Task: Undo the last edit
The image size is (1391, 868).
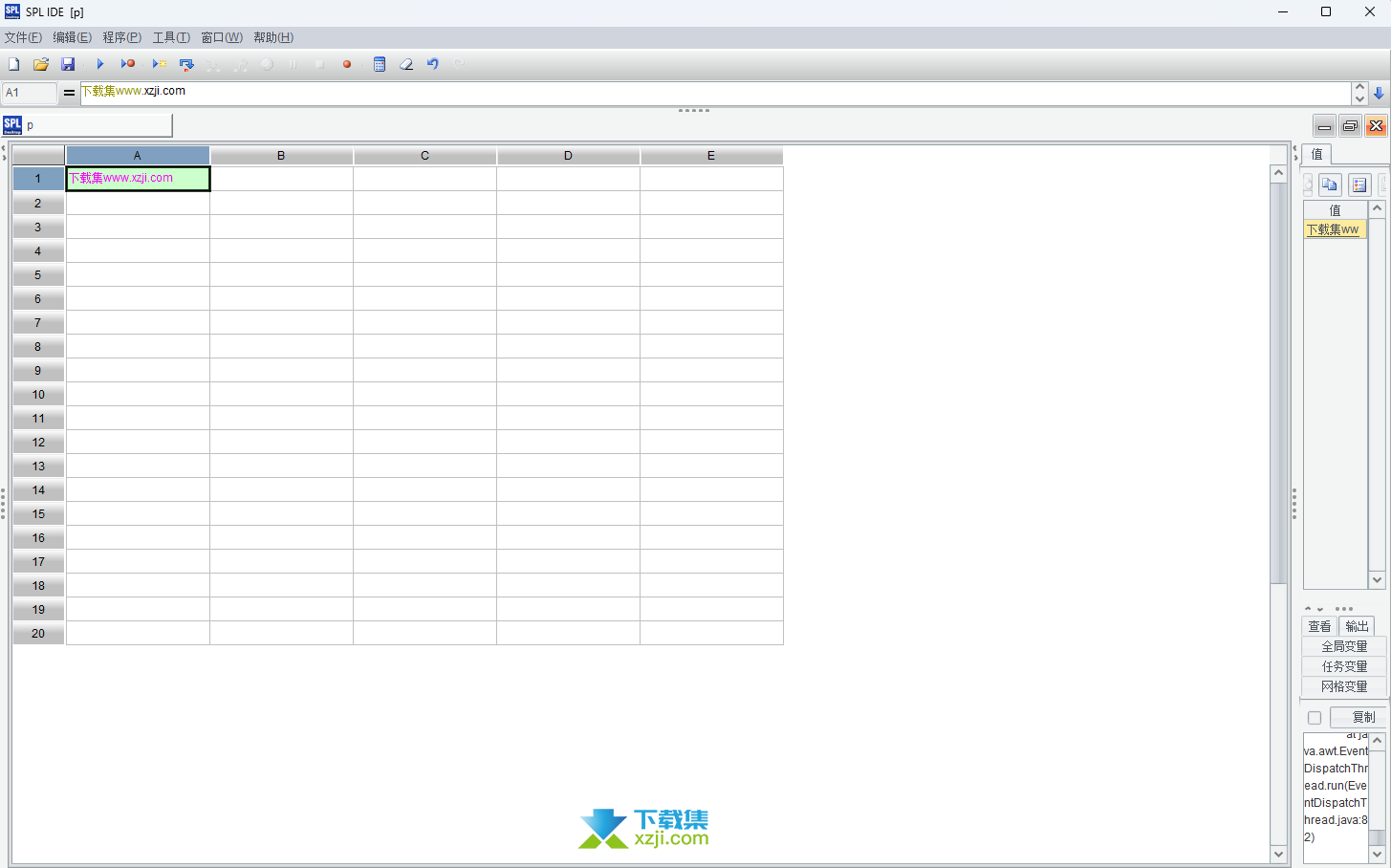Action: click(x=432, y=64)
